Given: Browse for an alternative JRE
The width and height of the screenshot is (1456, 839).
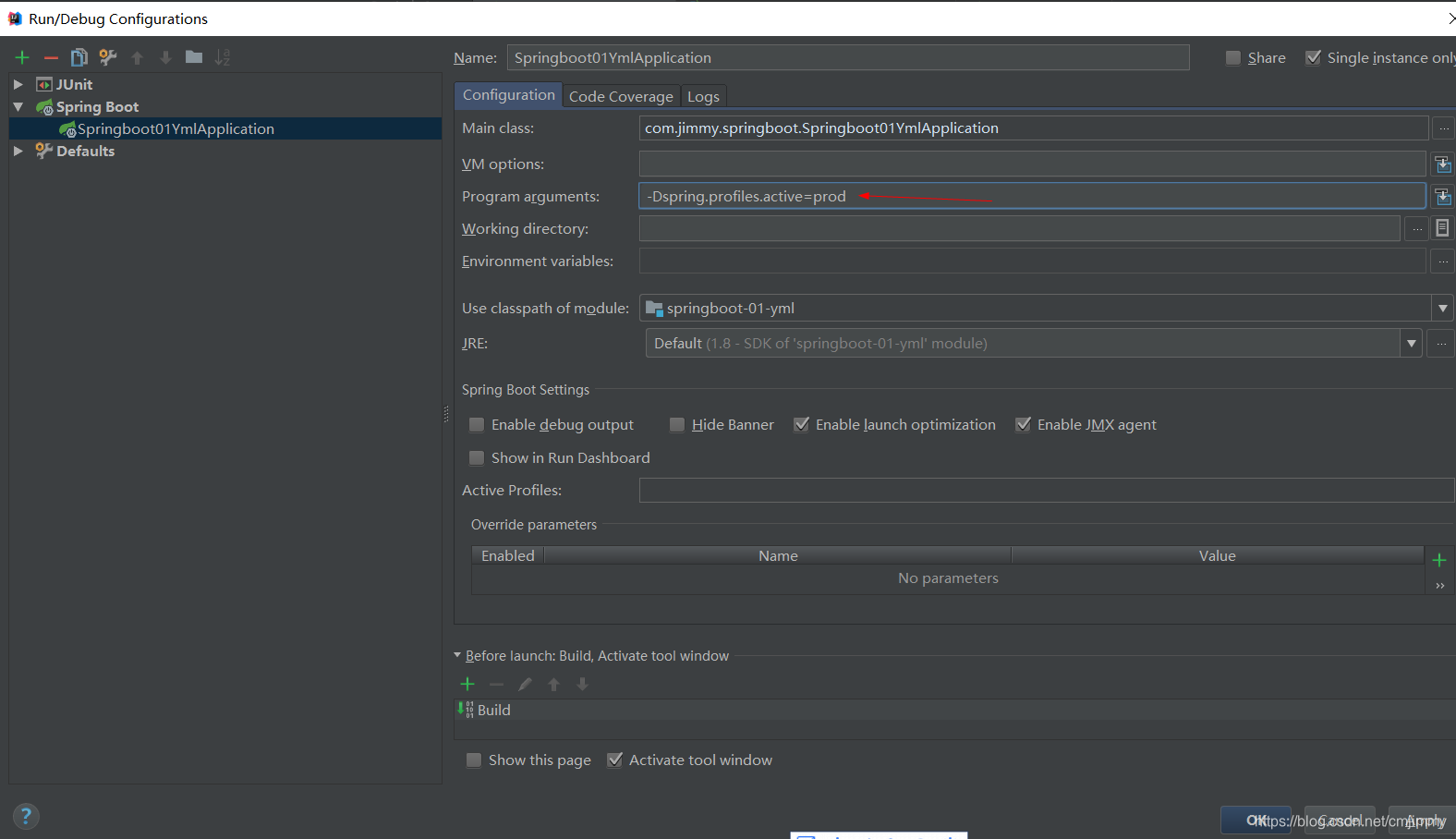Looking at the screenshot, I should coord(1442,344).
